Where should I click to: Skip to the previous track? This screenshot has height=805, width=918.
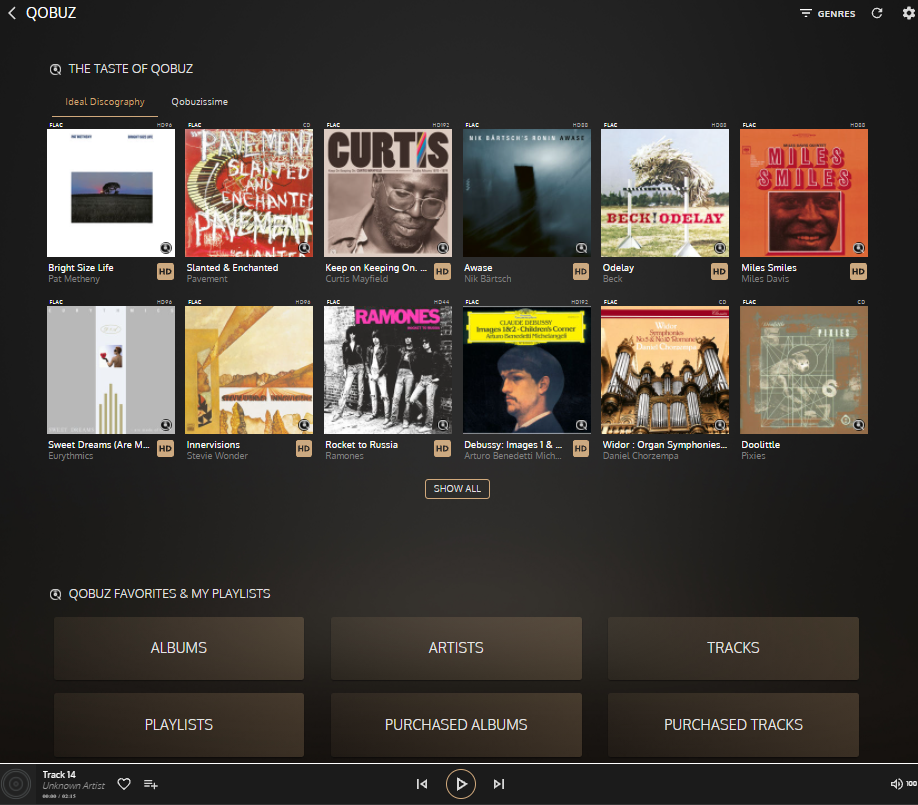pyautogui.click(x=422, y=784)
